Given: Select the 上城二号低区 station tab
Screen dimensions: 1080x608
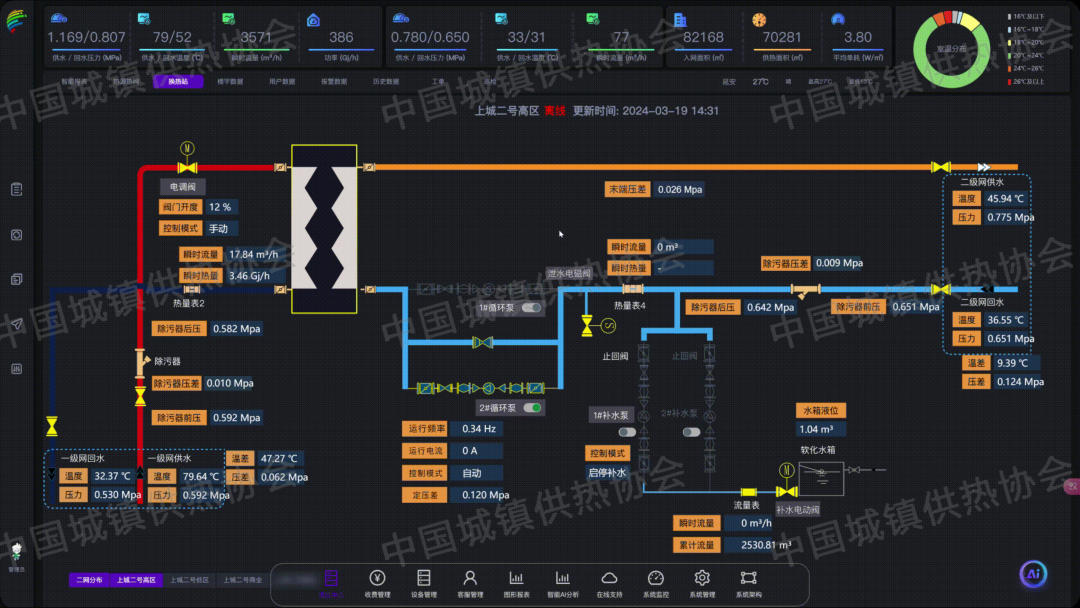Looking at the screenshot, I should (189, 580).
